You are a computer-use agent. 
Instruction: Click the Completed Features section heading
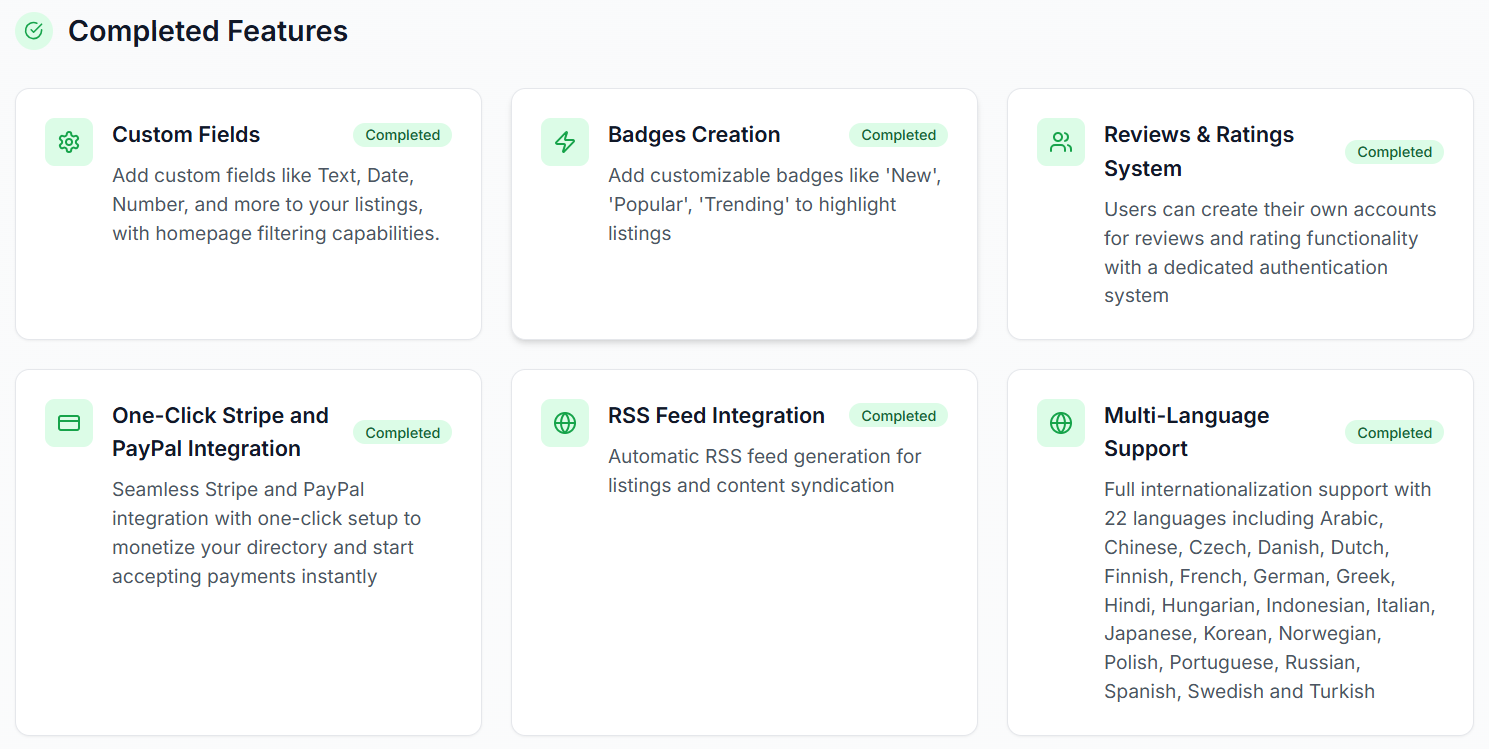(x=208, y=31)
